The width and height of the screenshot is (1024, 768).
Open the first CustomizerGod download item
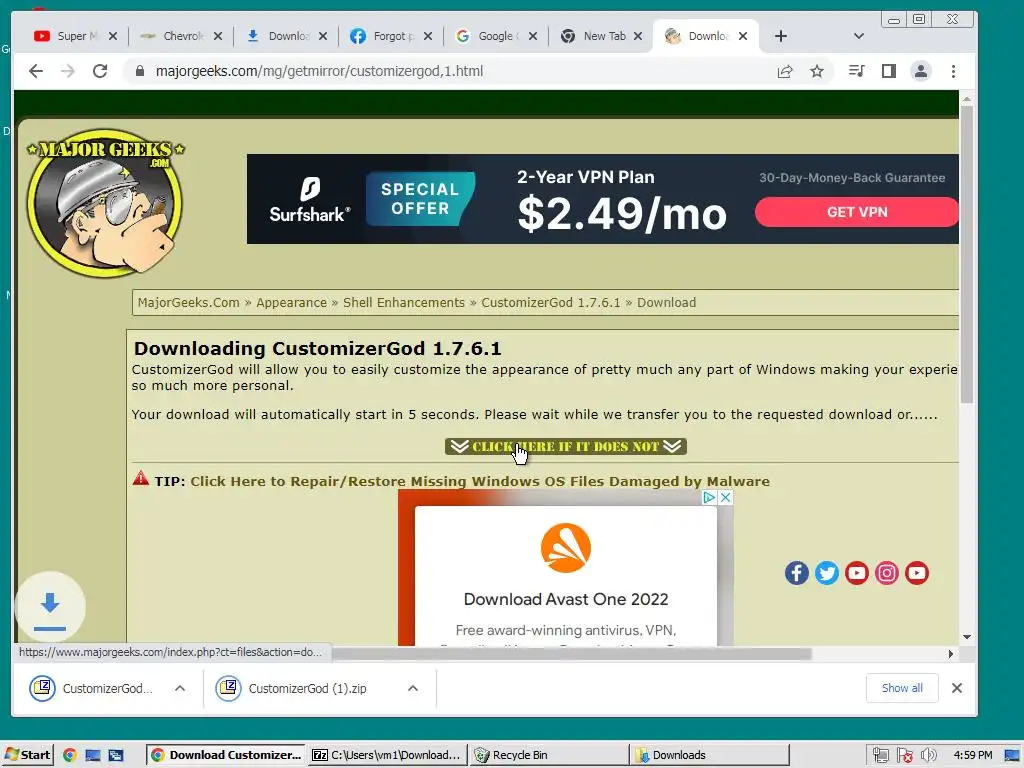click(91, 688)
